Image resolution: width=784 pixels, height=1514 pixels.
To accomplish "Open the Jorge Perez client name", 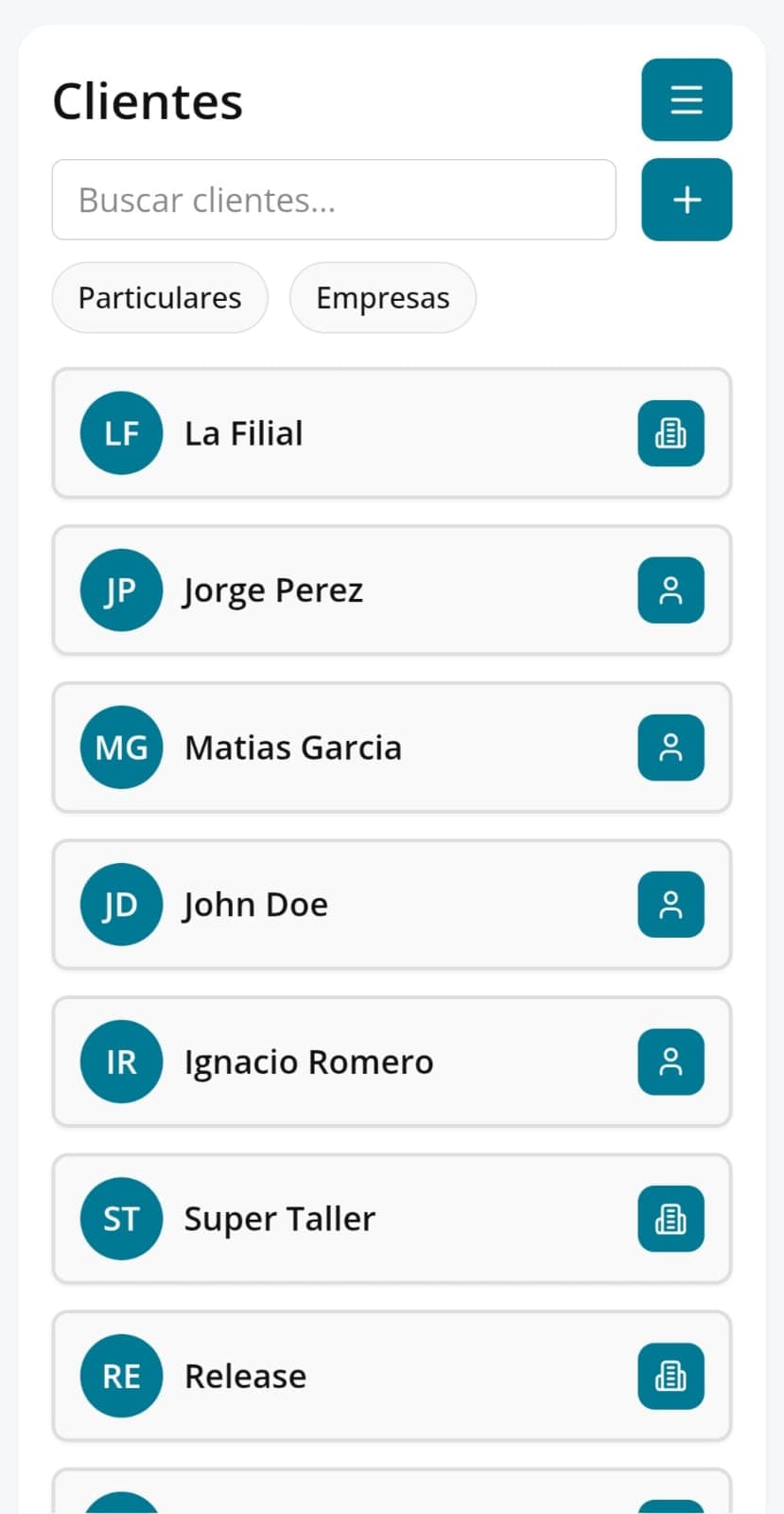I will 273,590.
